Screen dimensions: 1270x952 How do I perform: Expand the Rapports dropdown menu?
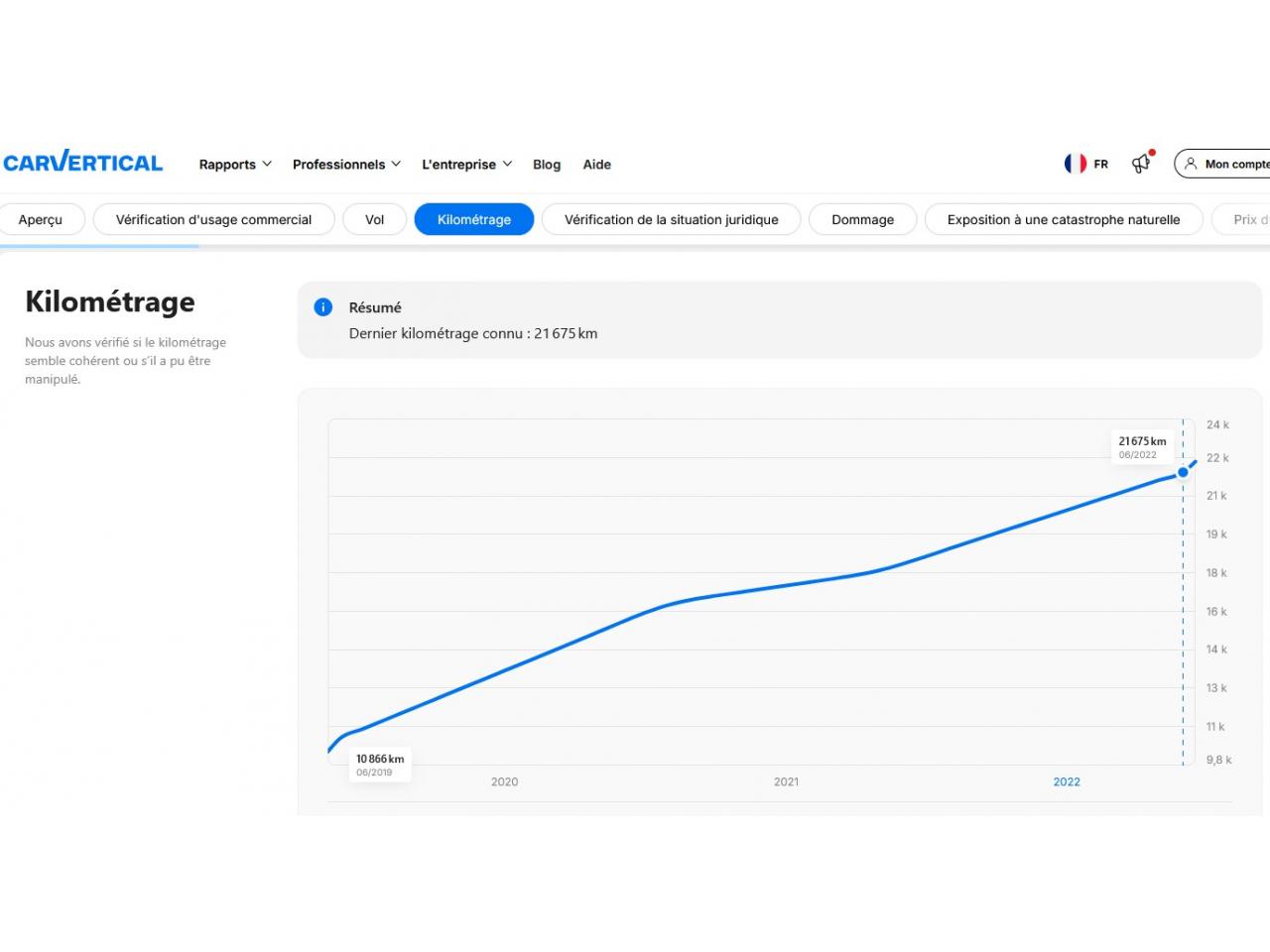[x=235, y=165]
